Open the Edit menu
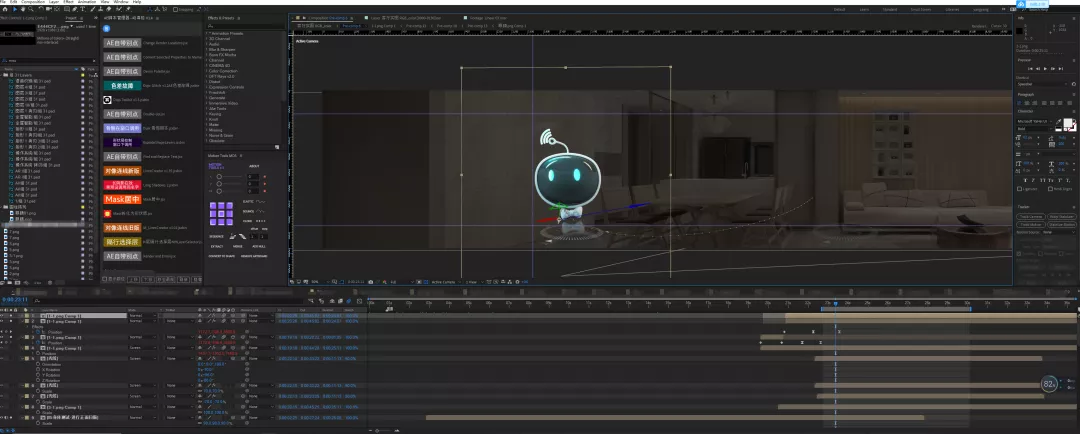 click(12, 2)
